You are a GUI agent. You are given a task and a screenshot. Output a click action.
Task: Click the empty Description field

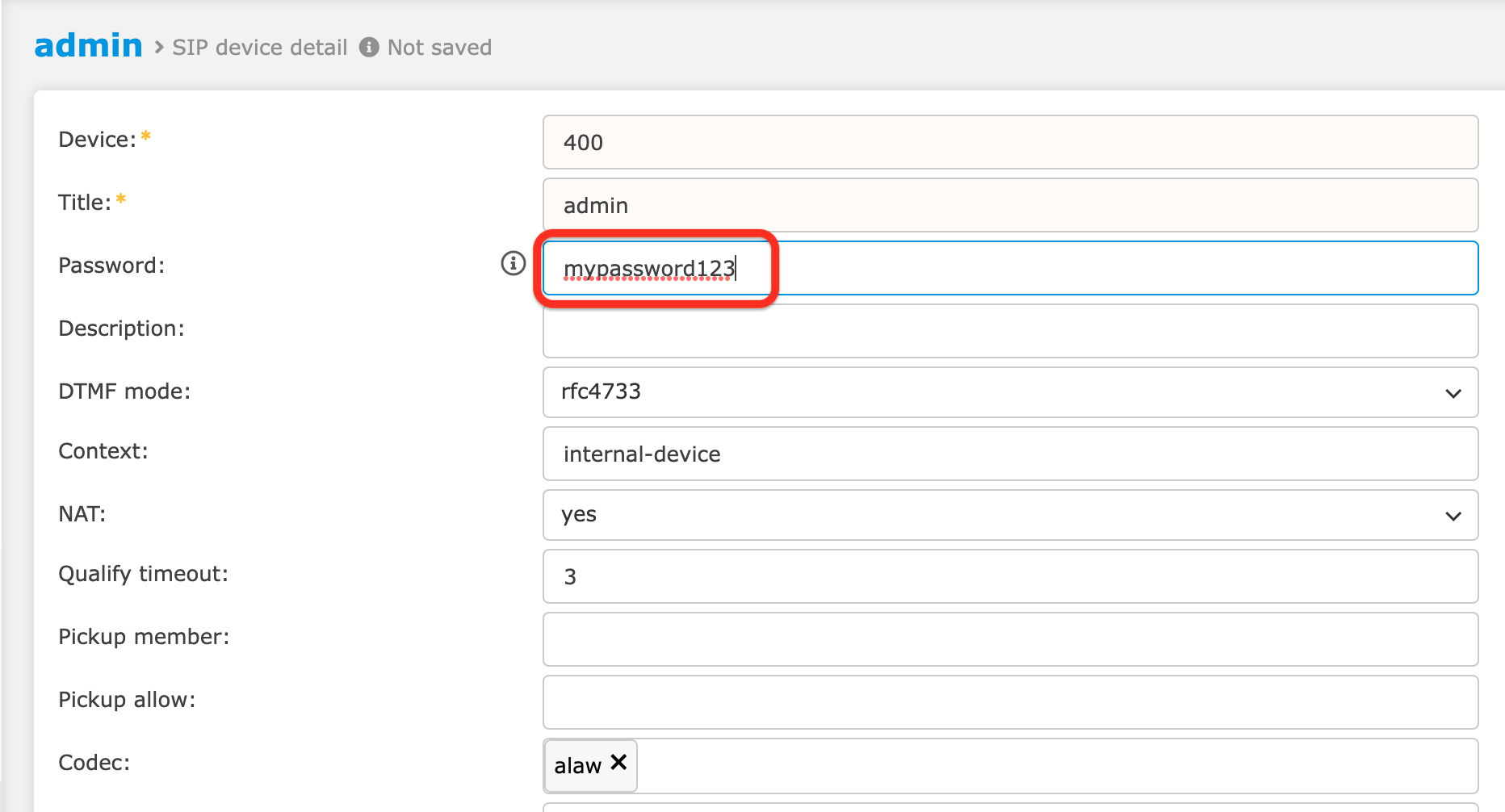[x=1009, y=331]
